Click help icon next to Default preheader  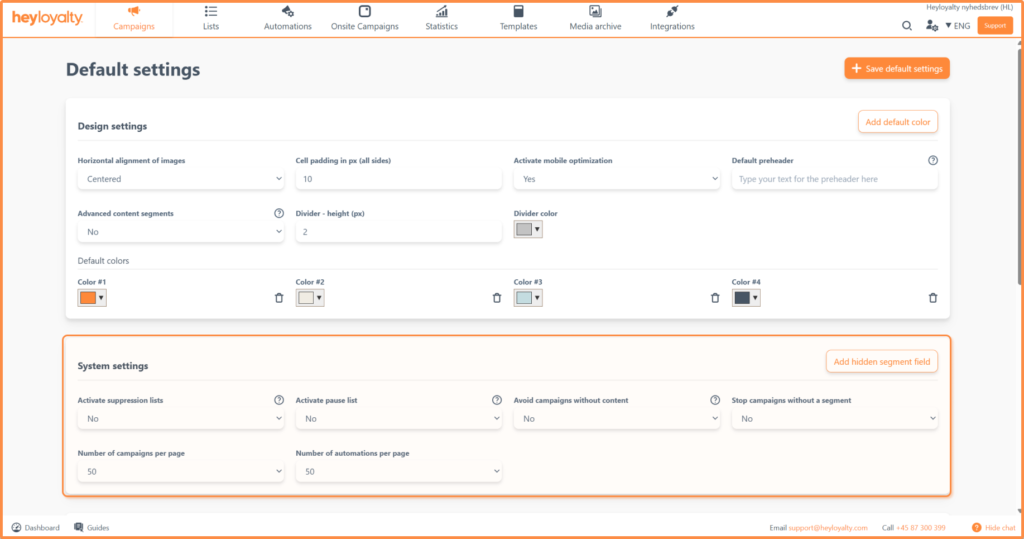933,160
